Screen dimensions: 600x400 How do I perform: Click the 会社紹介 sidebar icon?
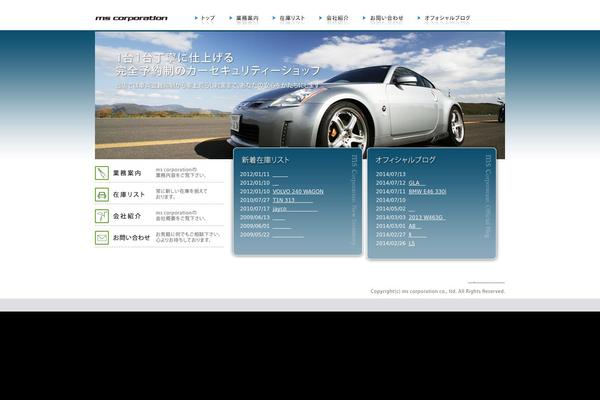[102, 216]
